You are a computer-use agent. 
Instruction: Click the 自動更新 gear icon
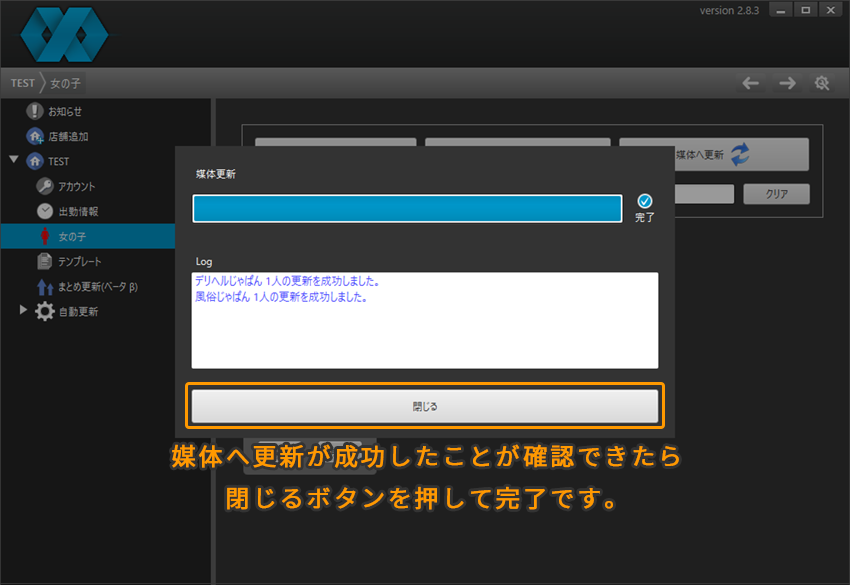coord(45,311)
